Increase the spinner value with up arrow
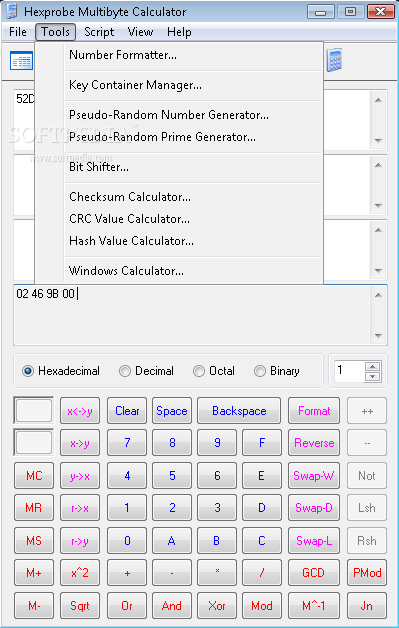 [373, 366]
